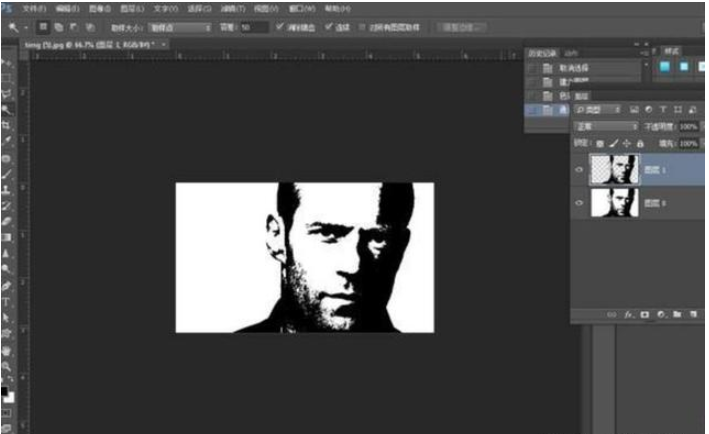Click the foreground color swatch

[x=5, y=391]
